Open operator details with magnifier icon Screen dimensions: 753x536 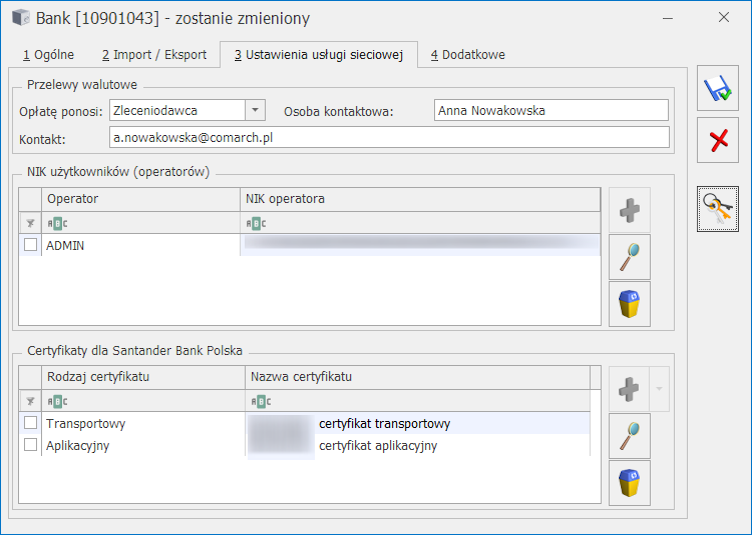coord(629,257)
